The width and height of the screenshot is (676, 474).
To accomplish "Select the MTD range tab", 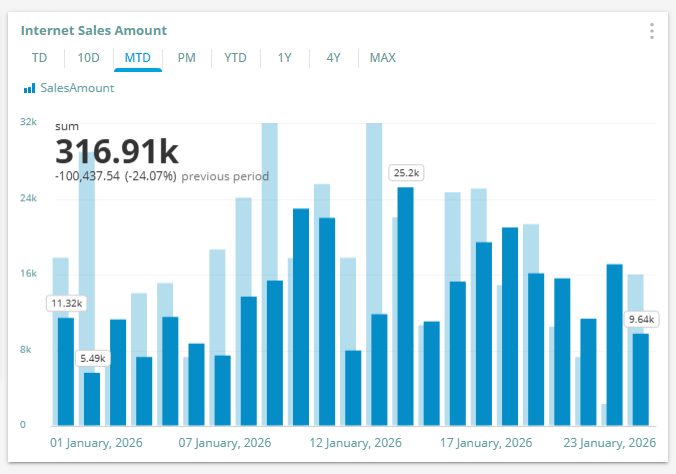I will point(138,58).
